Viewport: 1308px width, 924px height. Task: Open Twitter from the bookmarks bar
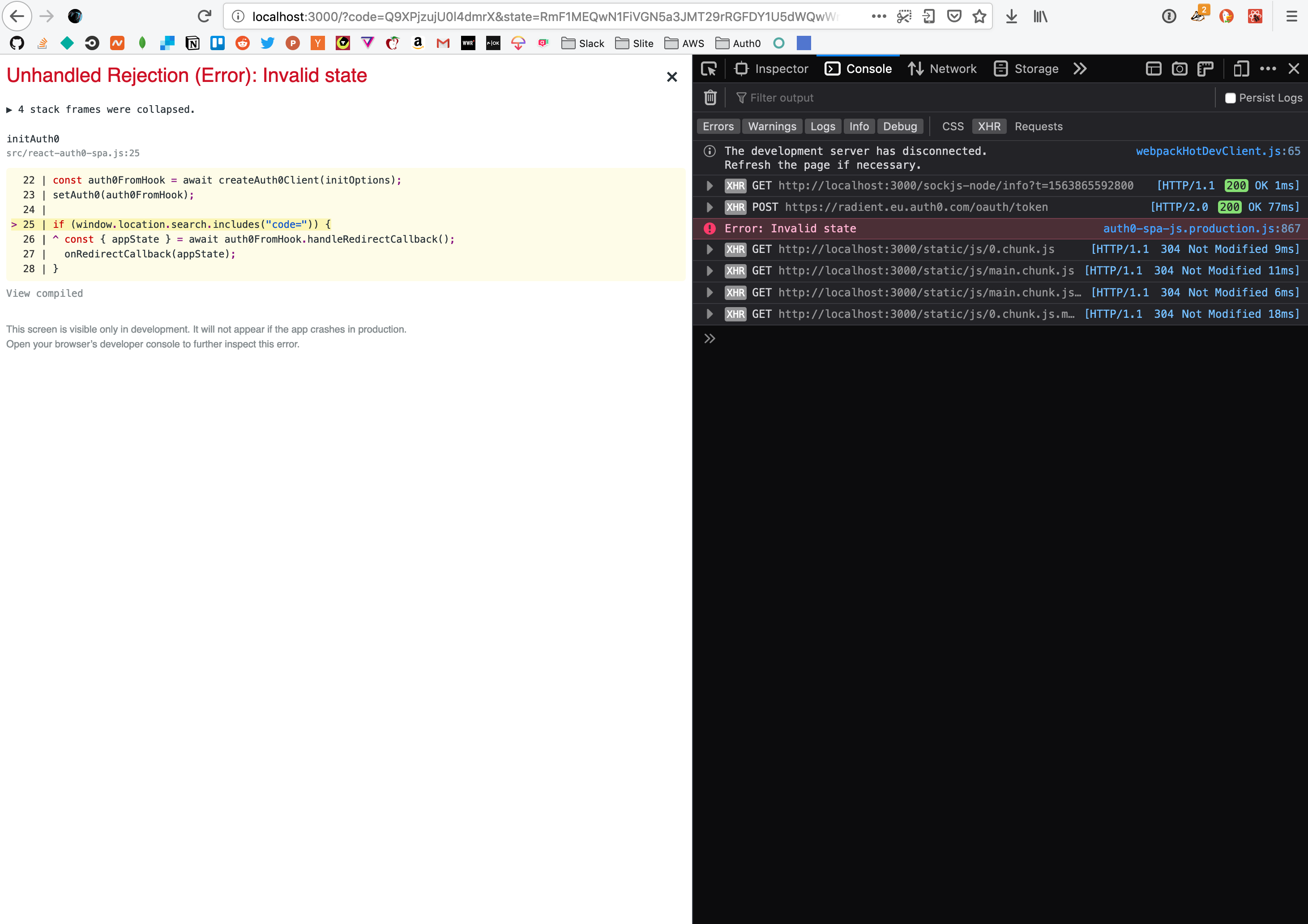pyautogui.click(x=267, y=43)
